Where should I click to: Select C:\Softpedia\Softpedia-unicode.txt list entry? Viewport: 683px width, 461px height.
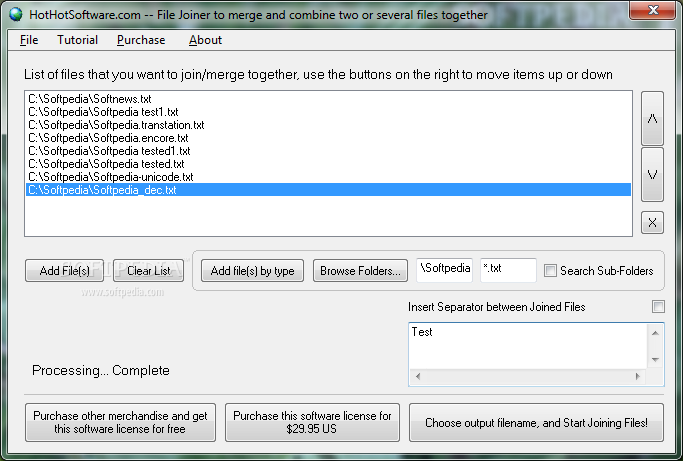328,177
